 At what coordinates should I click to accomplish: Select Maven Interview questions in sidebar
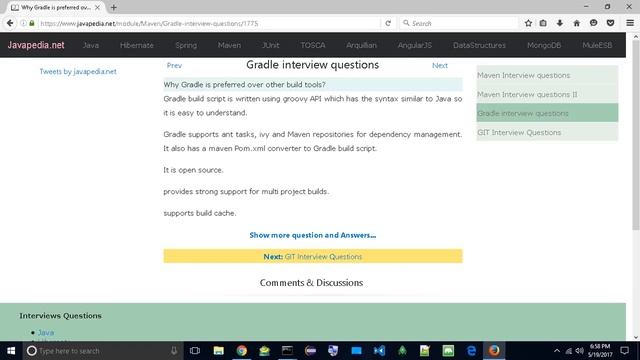coord(547,75)
